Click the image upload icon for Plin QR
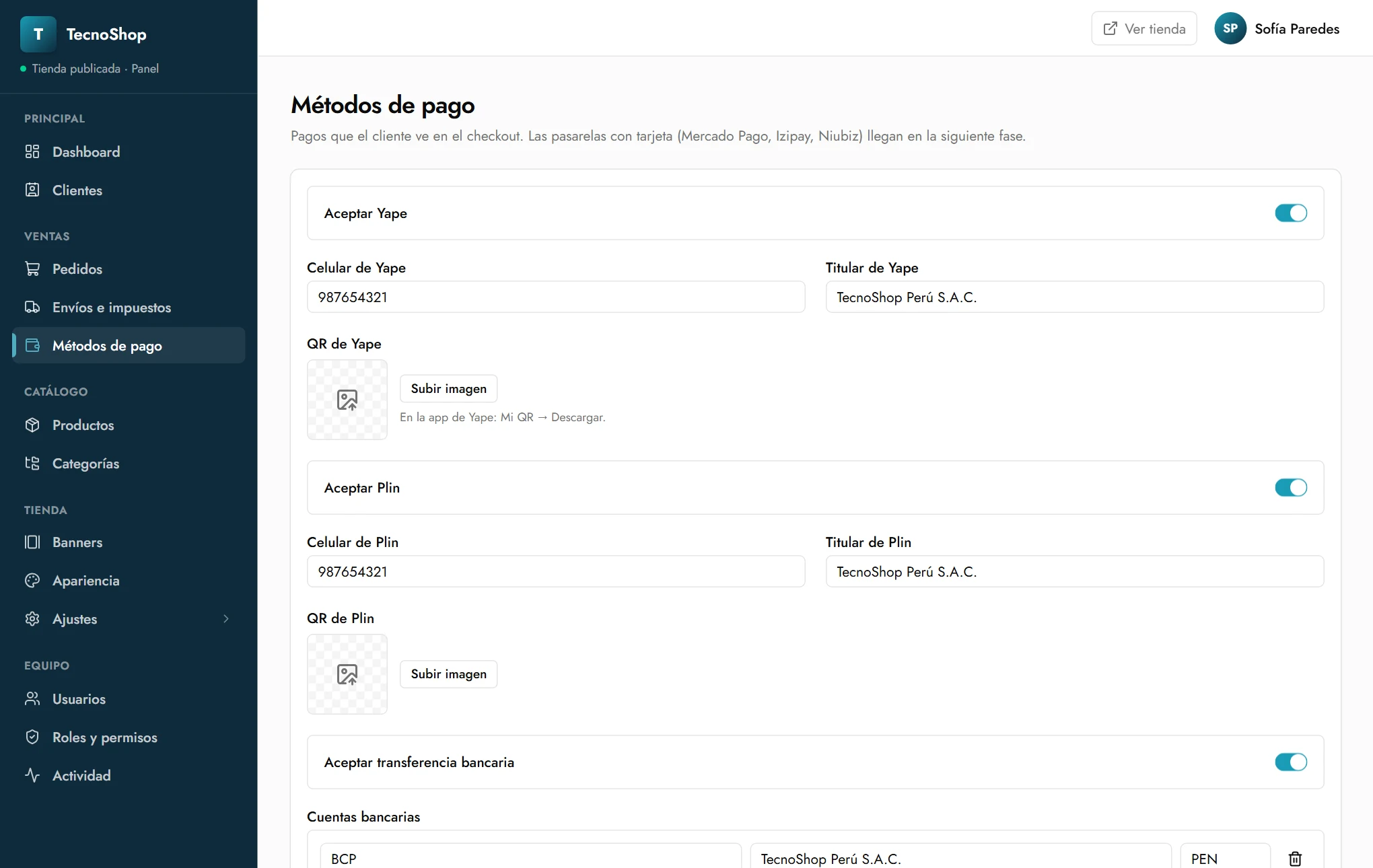The image size is (1373, 868). [347, 674]
